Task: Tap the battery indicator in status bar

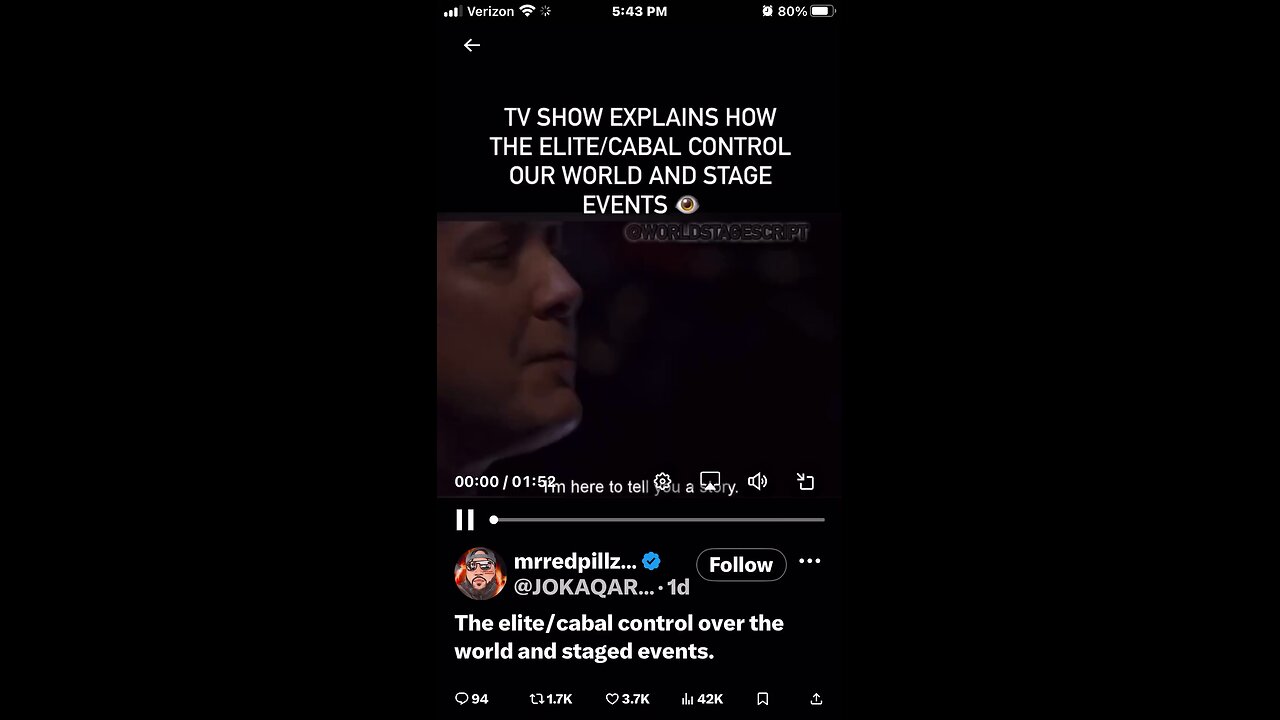Action: (822, 11)
